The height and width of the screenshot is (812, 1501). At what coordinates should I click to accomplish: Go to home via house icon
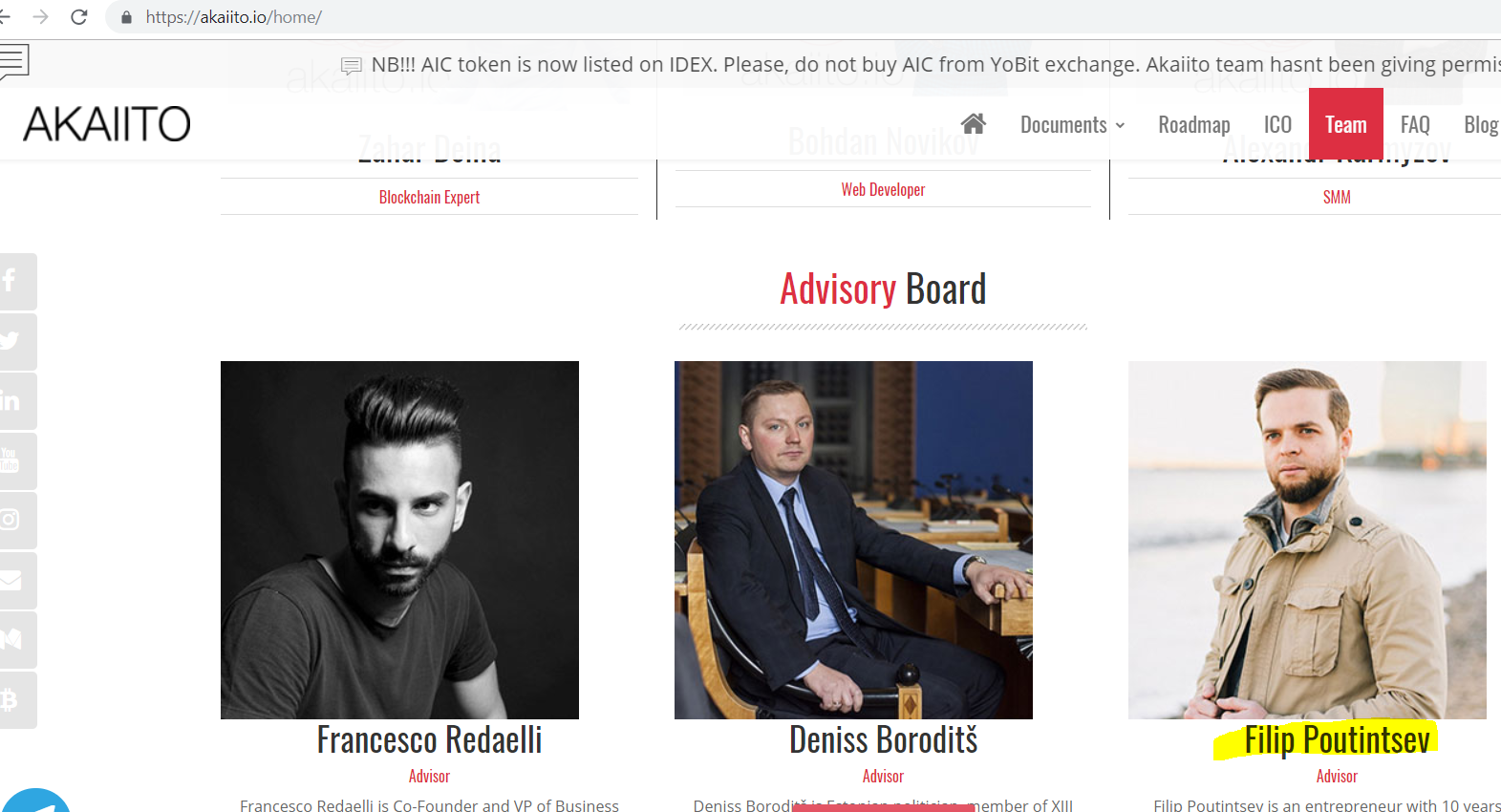(974, 124)
